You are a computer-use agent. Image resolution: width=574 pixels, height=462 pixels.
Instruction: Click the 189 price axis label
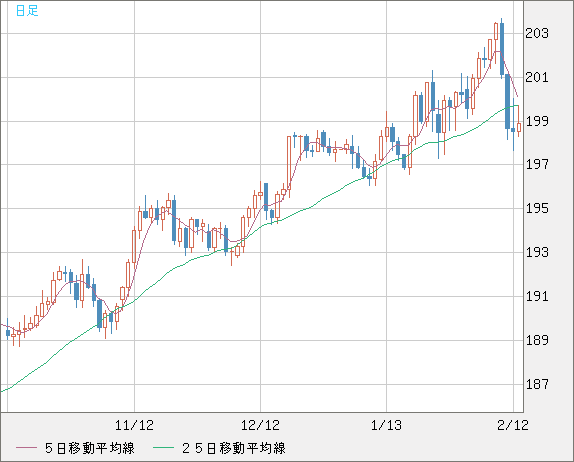[537, 340]
